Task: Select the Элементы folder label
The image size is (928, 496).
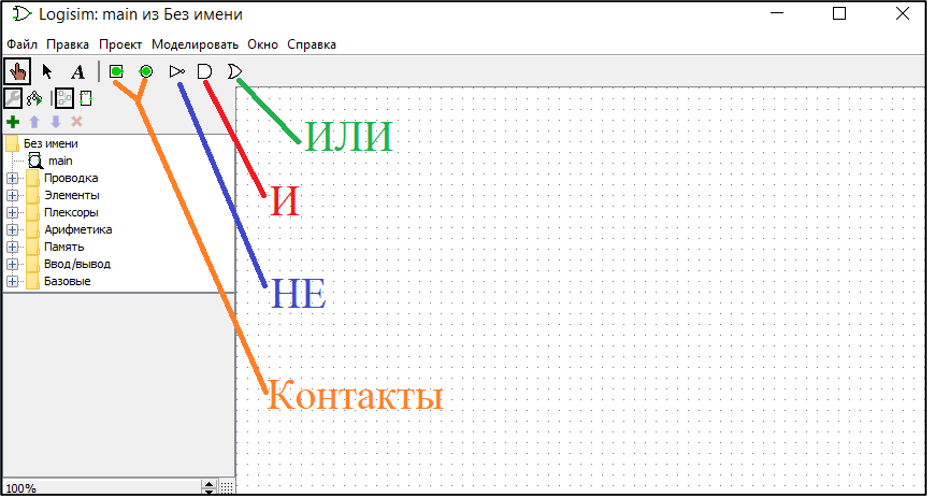Action: click(72, 195)
